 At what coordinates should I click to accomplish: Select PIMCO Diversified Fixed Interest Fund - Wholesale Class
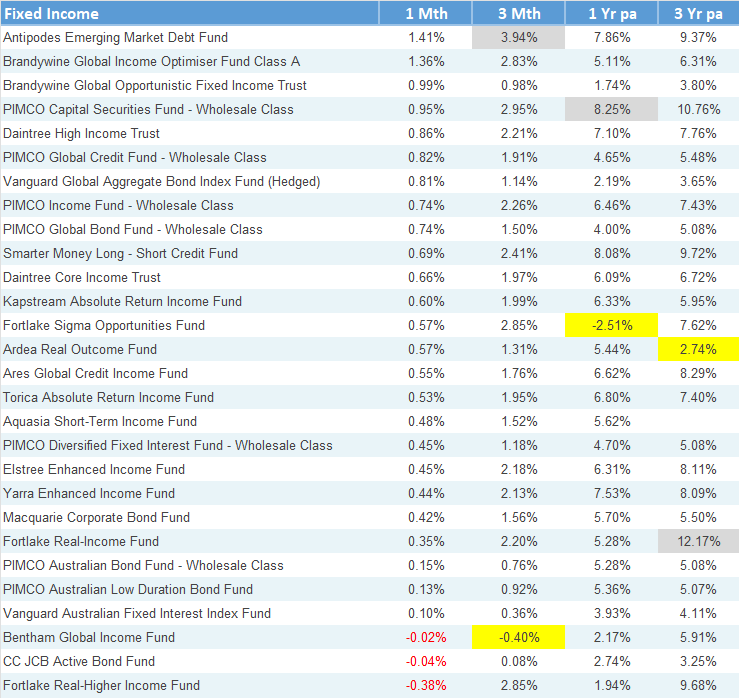coord(168,445)
